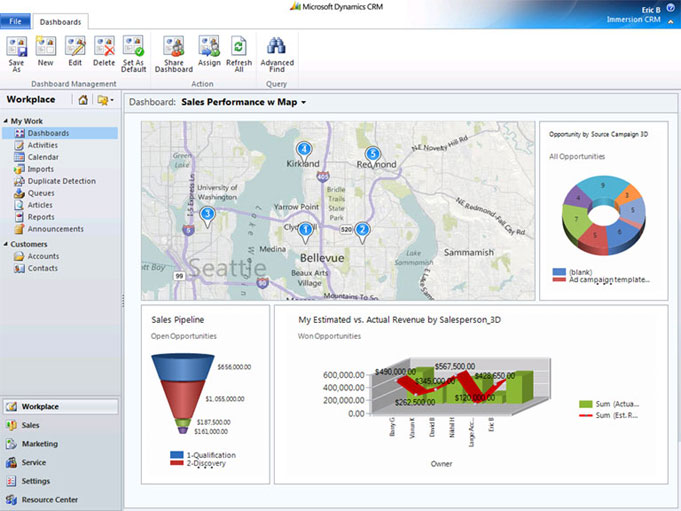Image resolution: width=681 pixels, height=511 pixels.
Task: Open the File menu tab
Action: pyautogui.click(x=16, y=21)
